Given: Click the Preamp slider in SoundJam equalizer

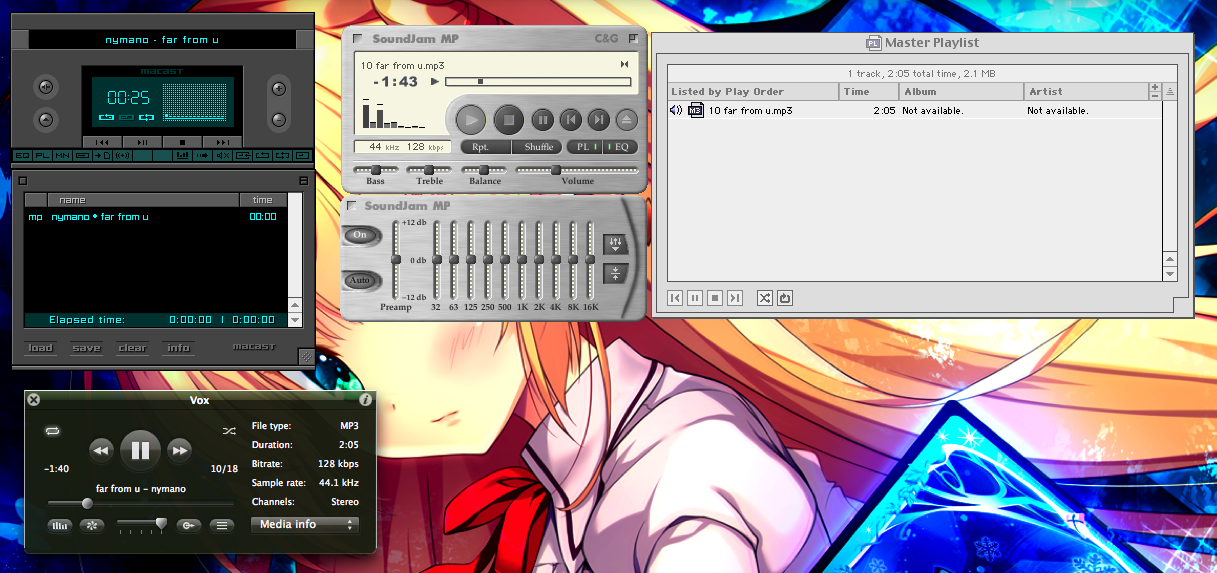Looking at the screenshot, I should tap(395, 260).
